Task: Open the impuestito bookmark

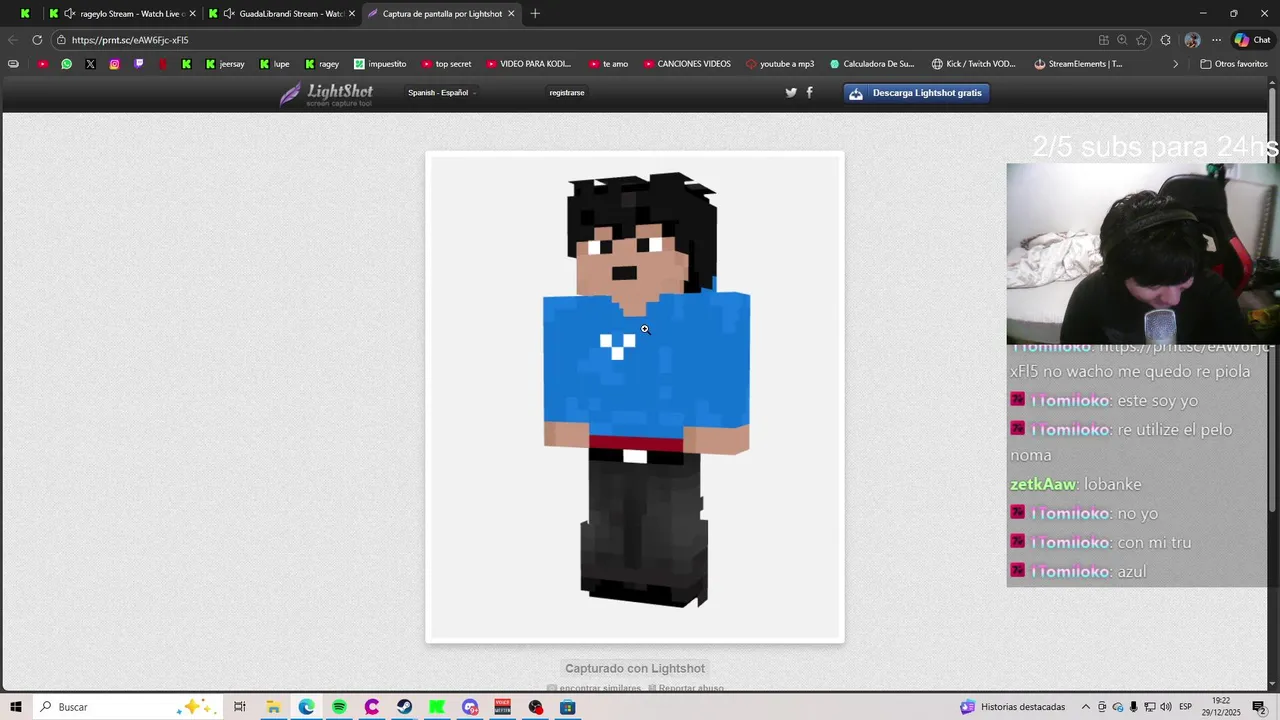Action: click(380, 64)
